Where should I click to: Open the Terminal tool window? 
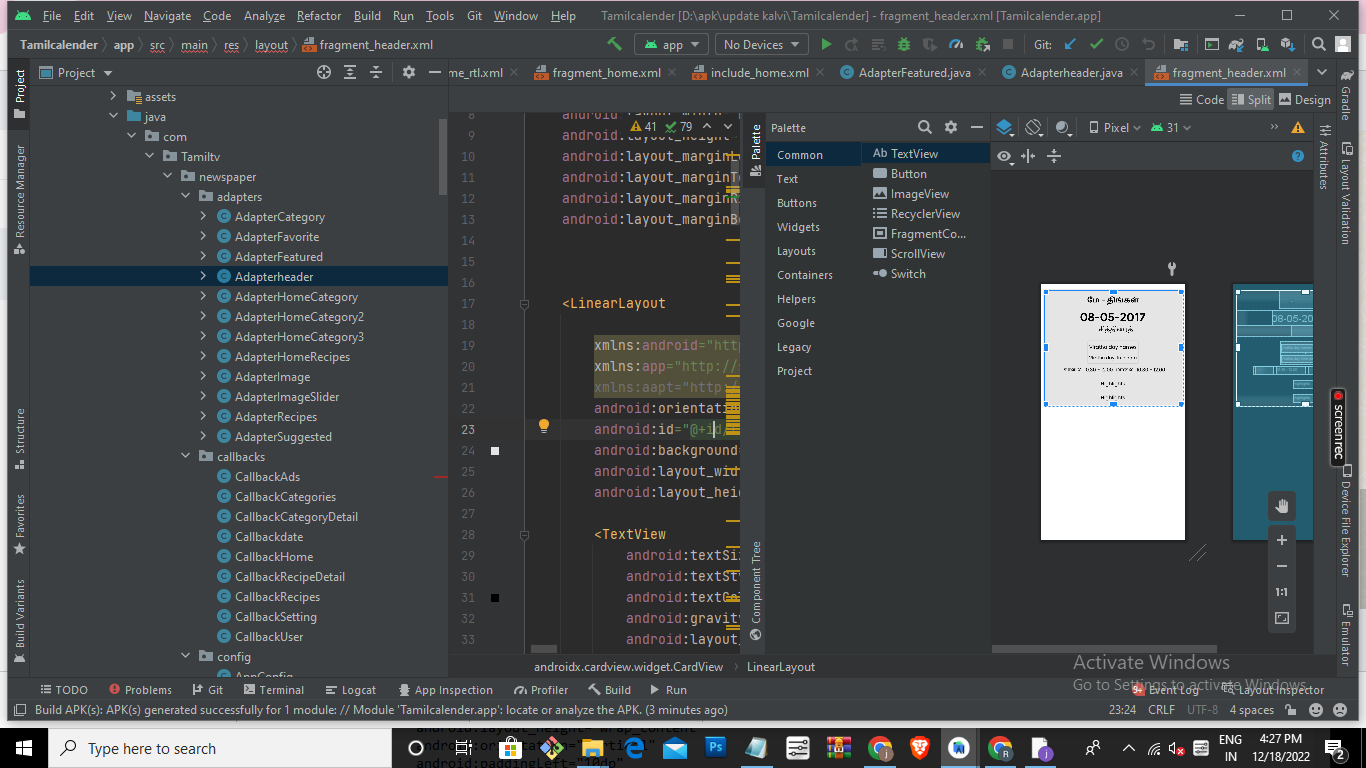(273, 690)
